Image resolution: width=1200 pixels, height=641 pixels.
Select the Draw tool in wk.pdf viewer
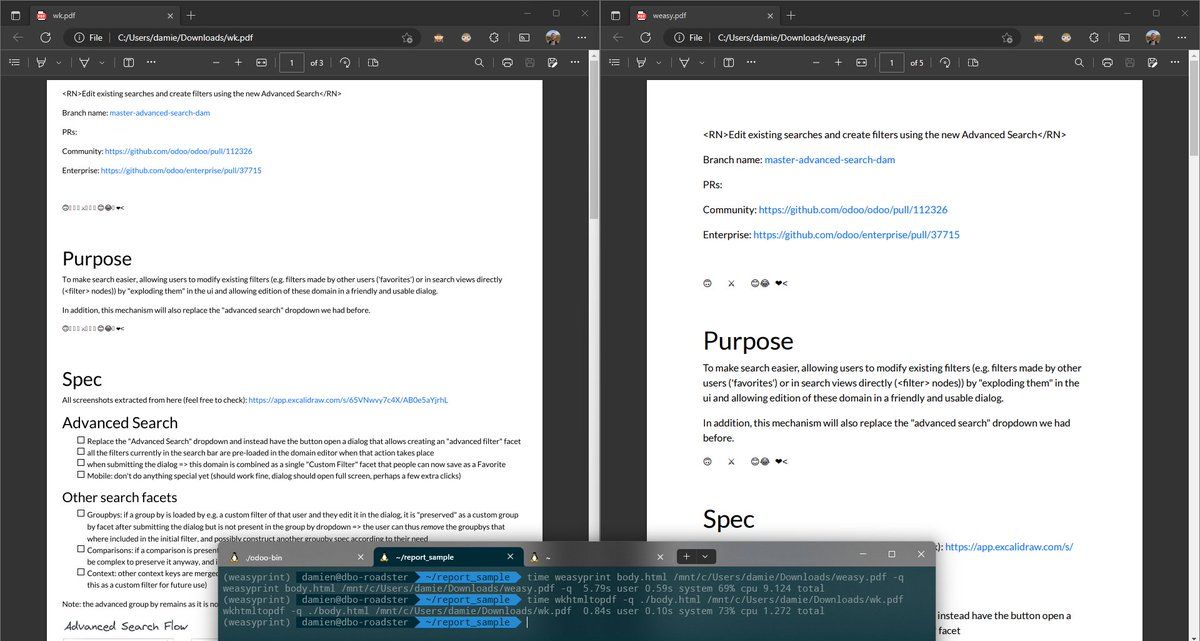coord(40,62)
